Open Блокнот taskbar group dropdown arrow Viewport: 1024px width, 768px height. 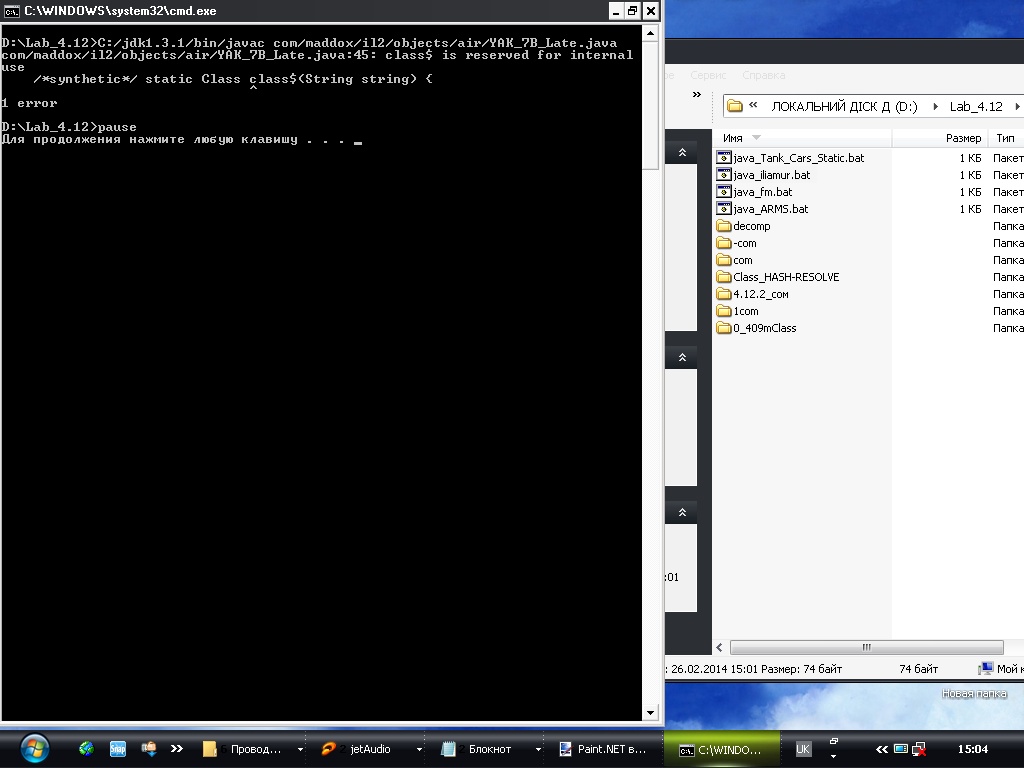point(538,750)
